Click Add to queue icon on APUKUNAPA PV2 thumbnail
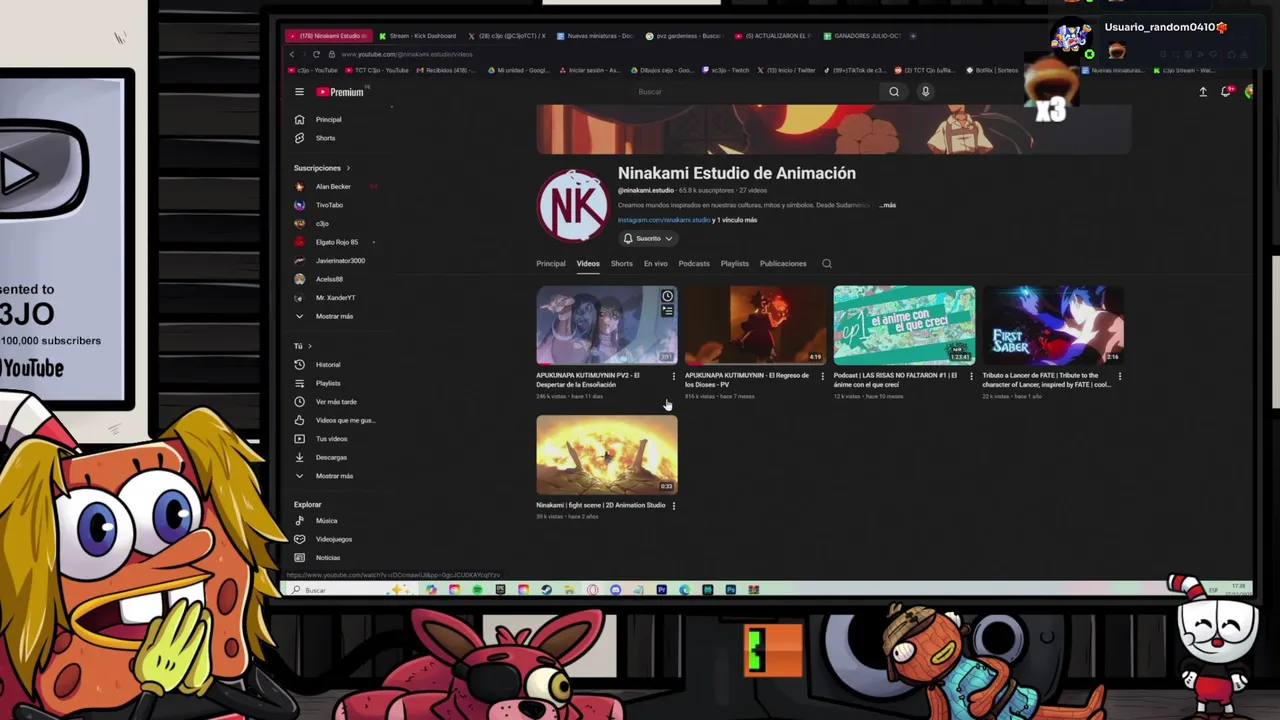The image size is (1280, 720). click(667, 311)
